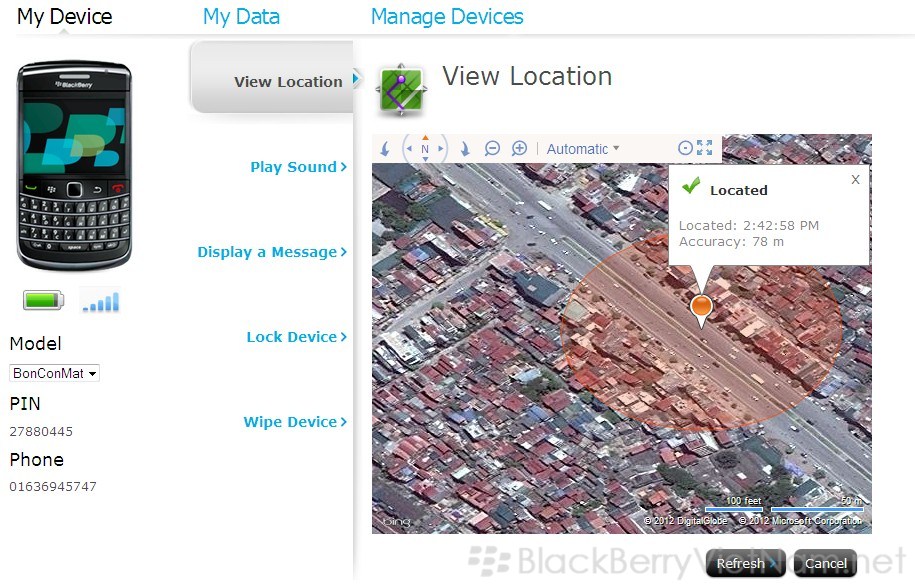The width and height of the screenshot is (915, 584).
Task: Click the locate-me circle icon on map toolbar
Action: point(685,148)
